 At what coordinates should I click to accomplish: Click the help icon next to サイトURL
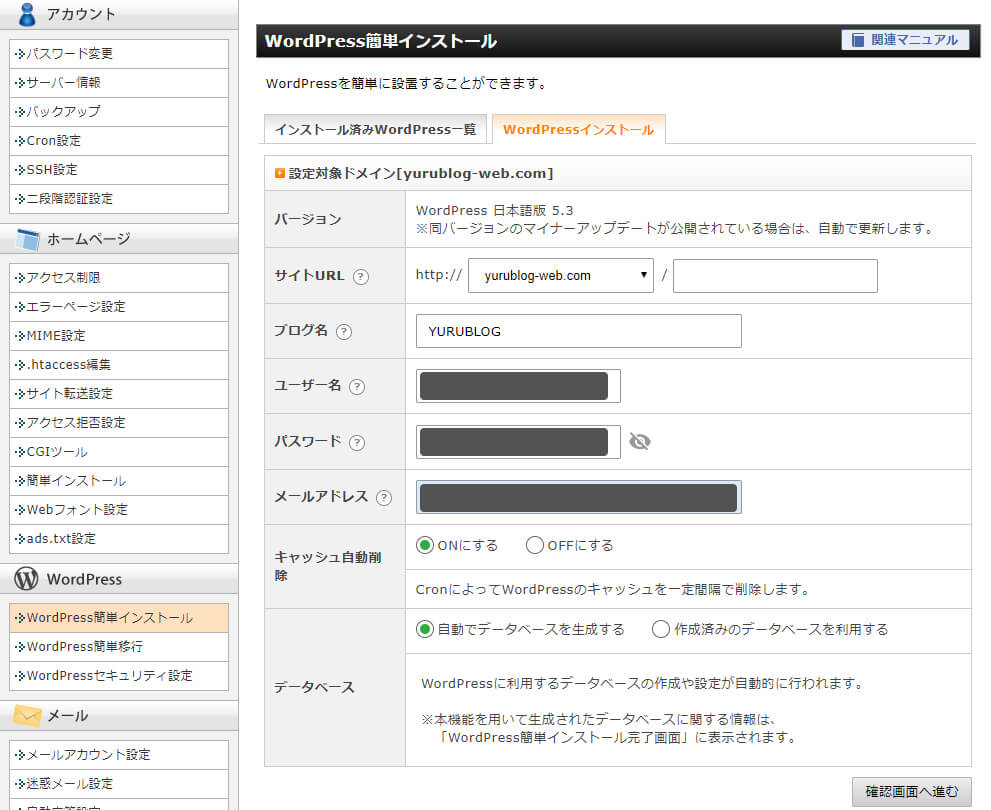click(361, 277)
